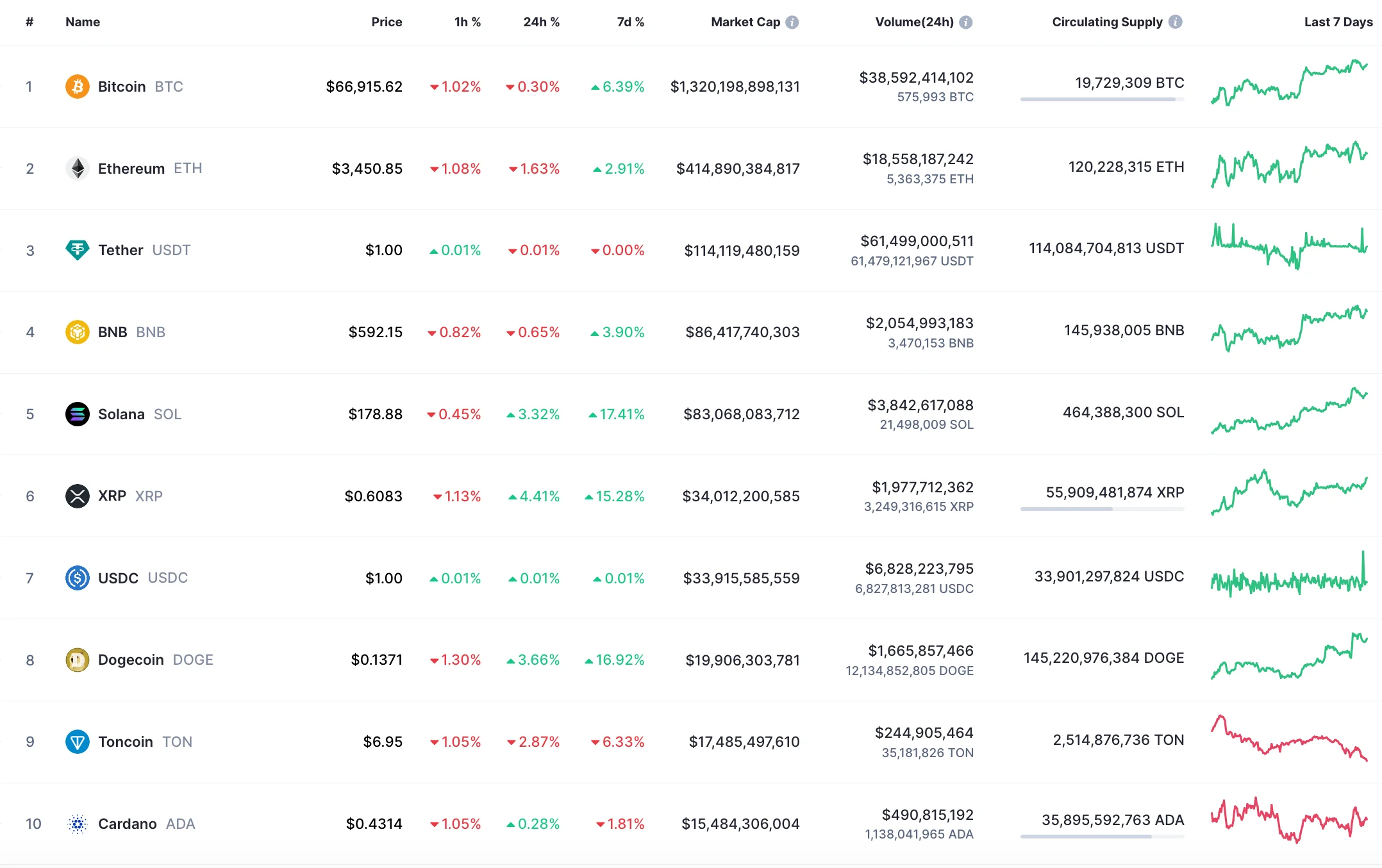Click the XRP black logo icon
The width and height of the screenshot is (1382, 868).
(x=78, y=496)
